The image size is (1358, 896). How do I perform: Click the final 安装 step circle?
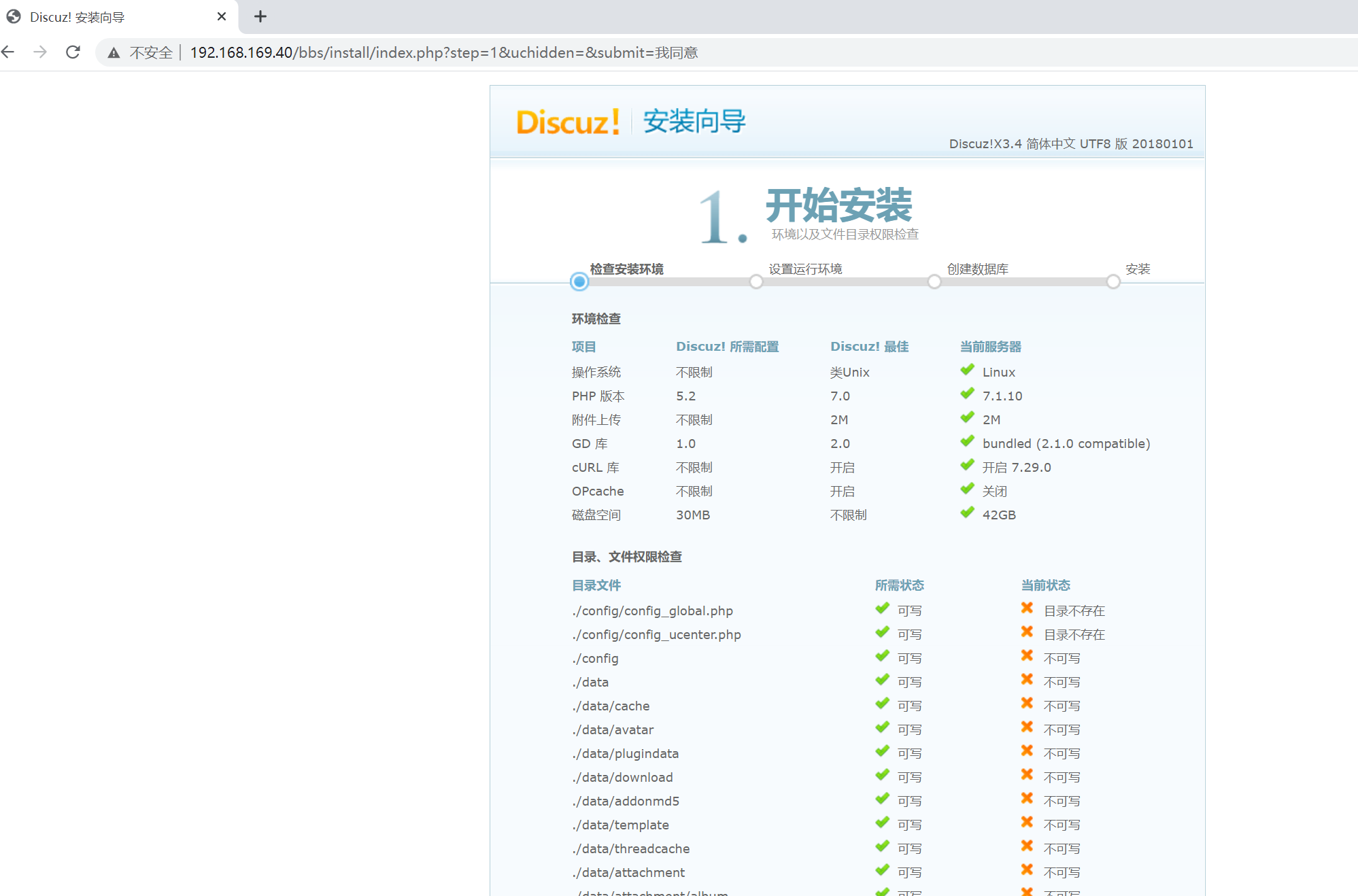coord(1113,281)
